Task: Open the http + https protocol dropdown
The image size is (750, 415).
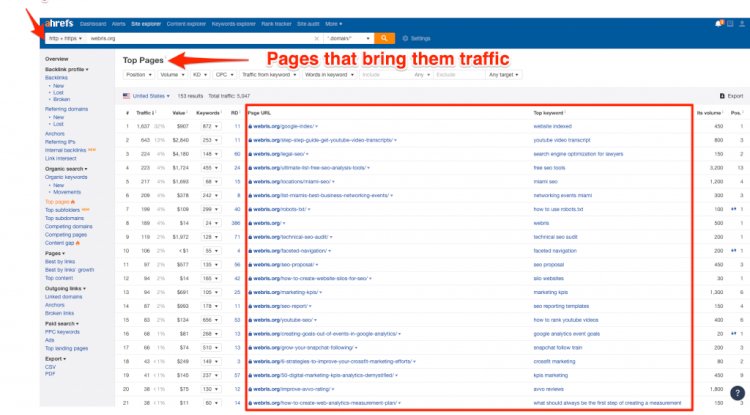Action: point(66,38)
